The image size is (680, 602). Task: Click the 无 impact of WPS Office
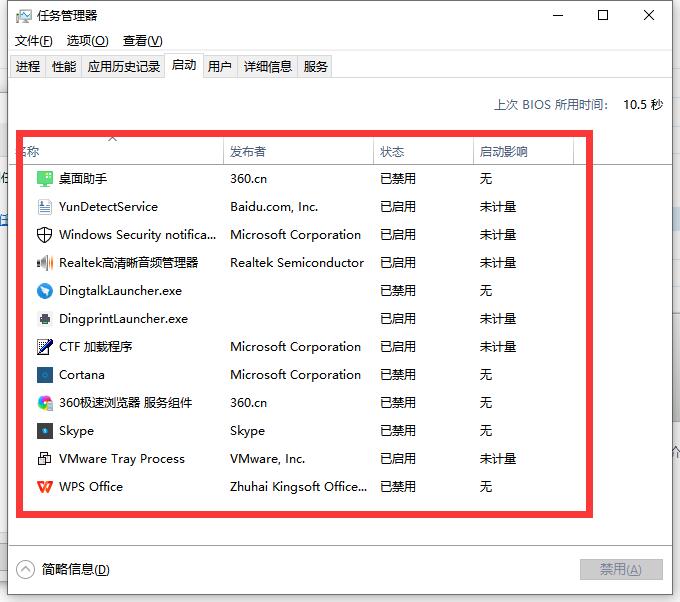(486, 487)
